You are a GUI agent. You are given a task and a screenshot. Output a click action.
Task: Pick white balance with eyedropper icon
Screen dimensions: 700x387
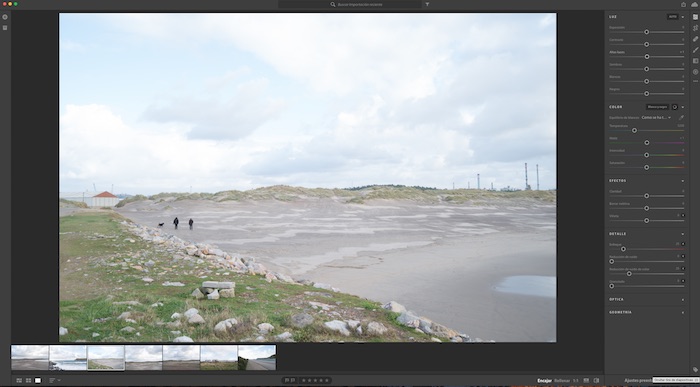(681, 117)
